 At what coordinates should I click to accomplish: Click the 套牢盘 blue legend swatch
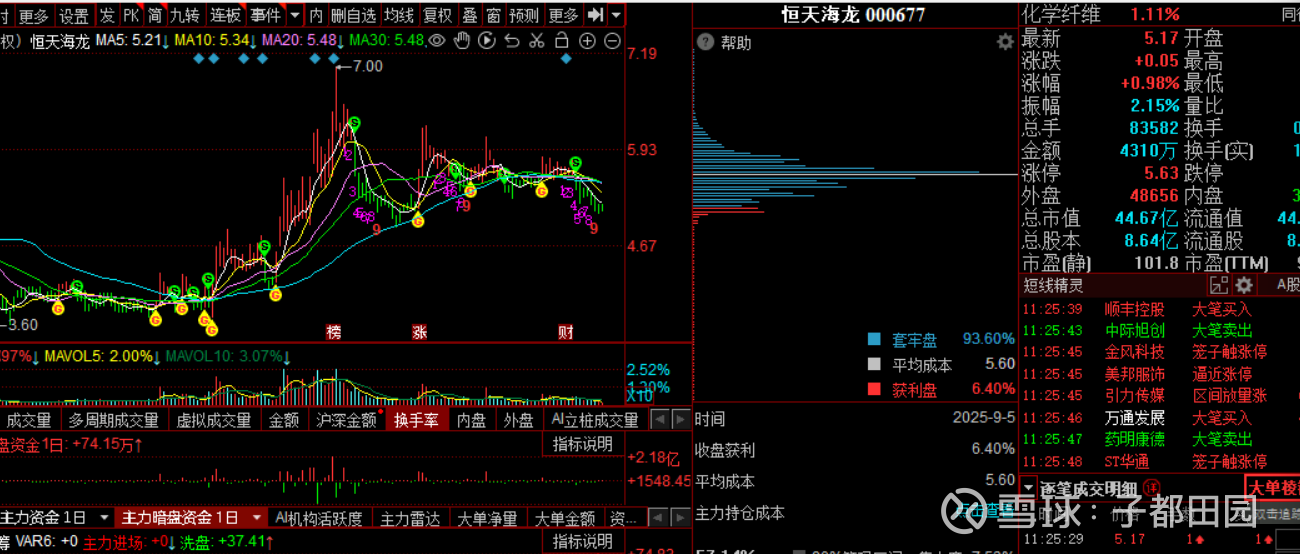pos(874,340)
